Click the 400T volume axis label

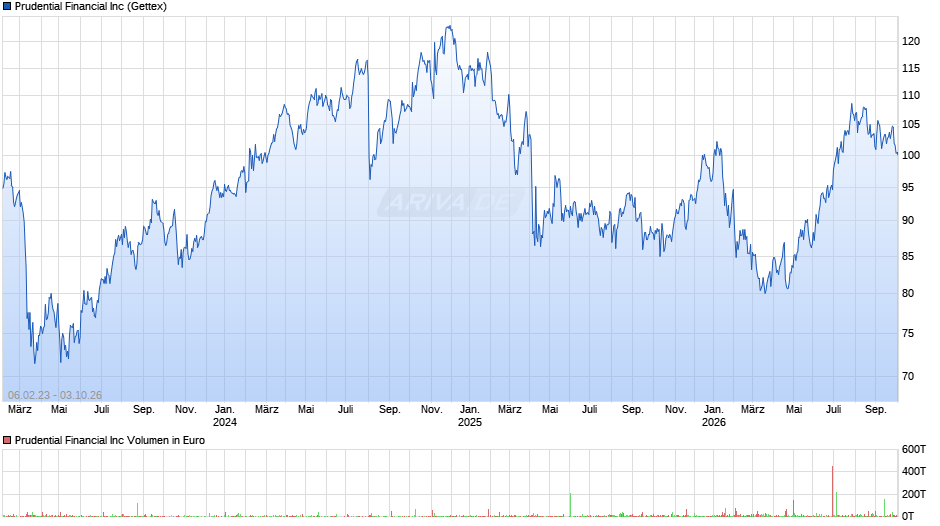pos(914,471)
